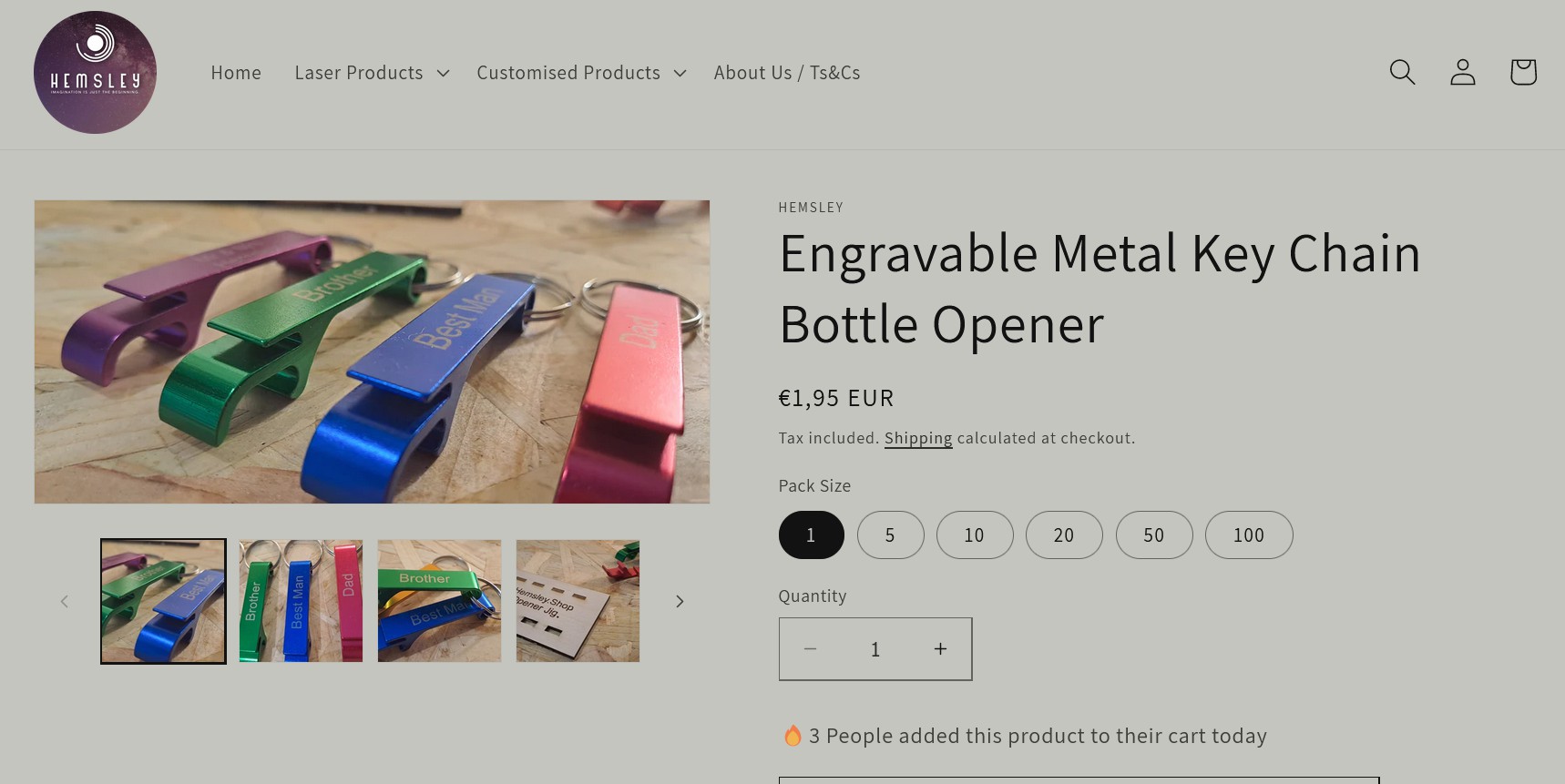Click the quantity number input field

click(875, 648)
